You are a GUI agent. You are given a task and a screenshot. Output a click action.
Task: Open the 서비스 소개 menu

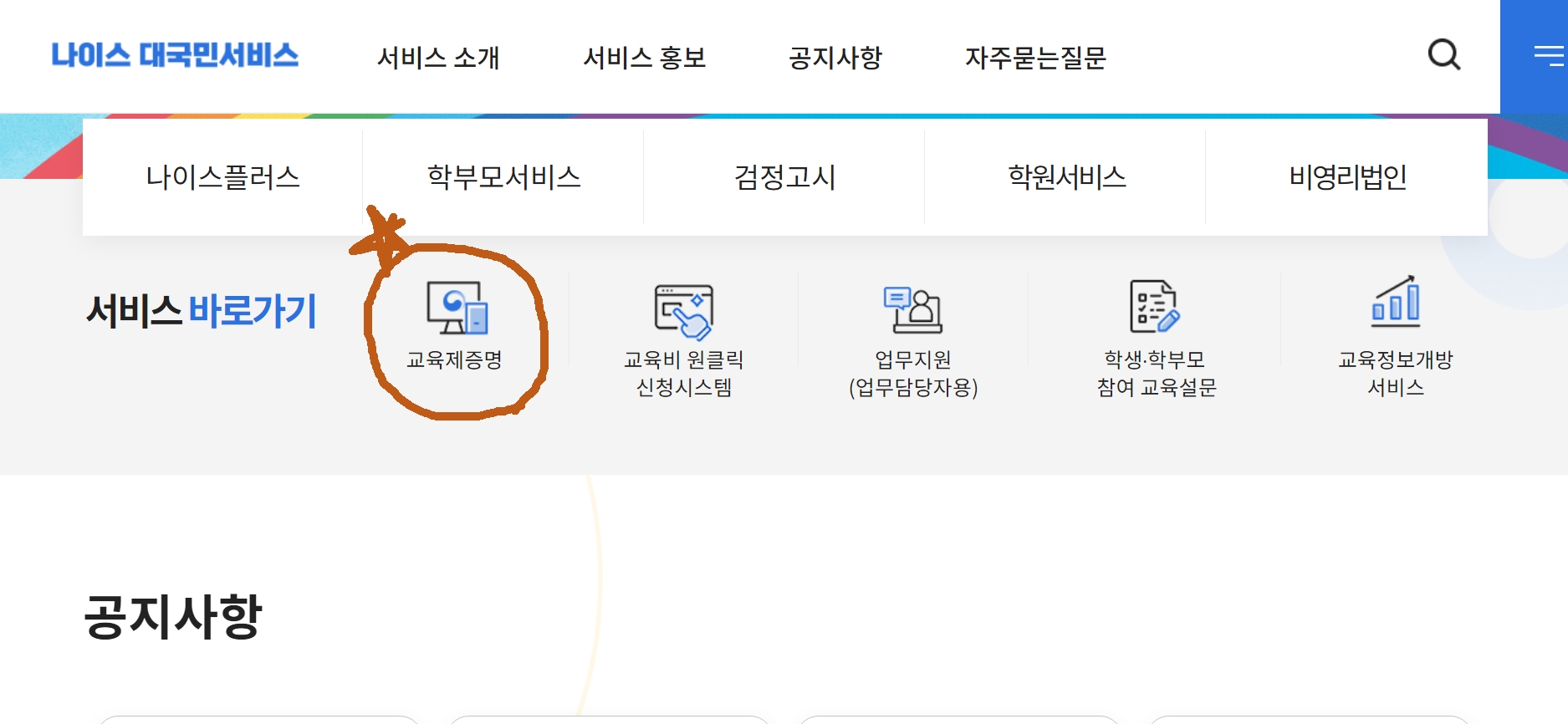pos(438,58)
